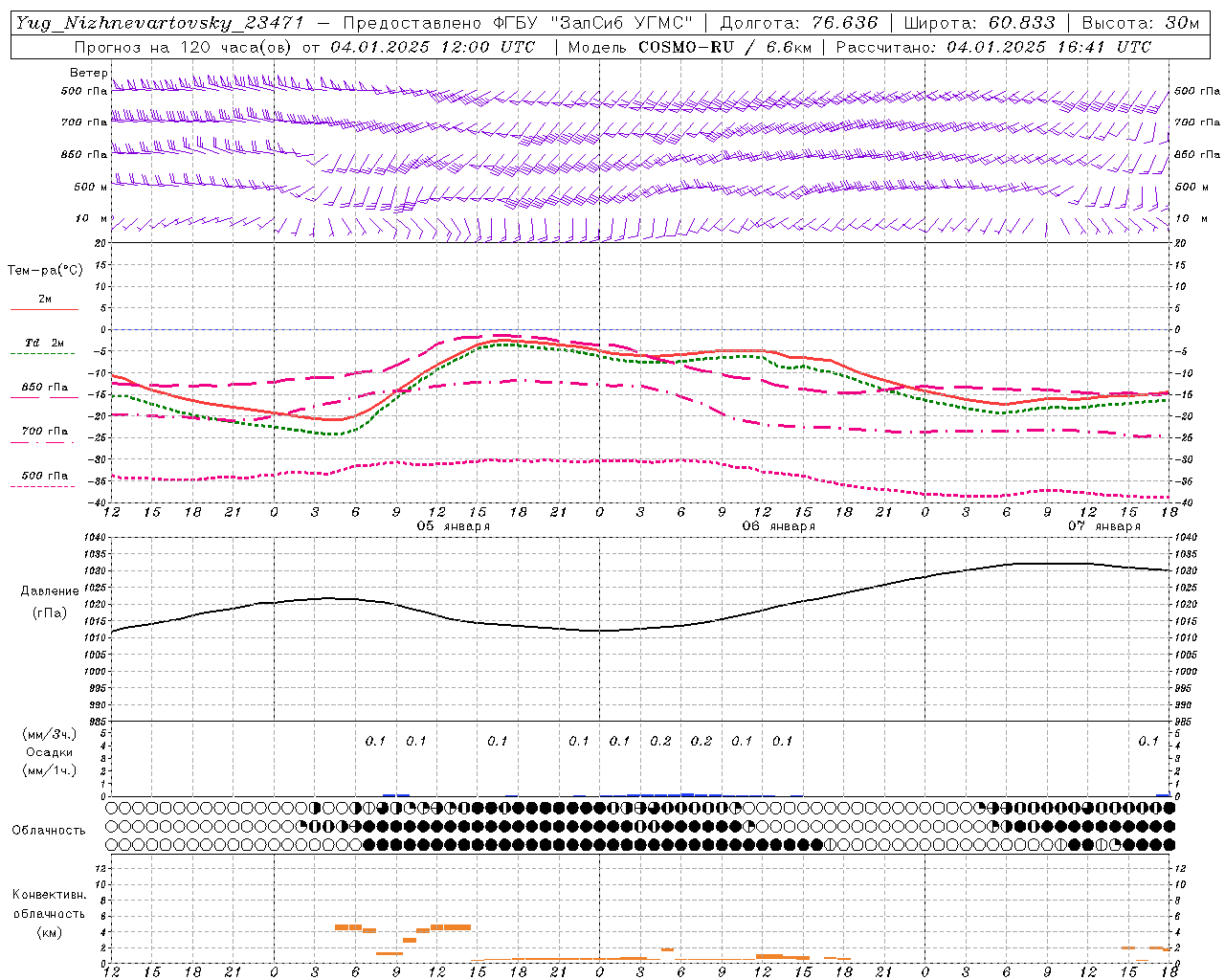Click the Td 2м dew point legend label
This screenshot has height=980, width=1225.
tap(44, 343)
